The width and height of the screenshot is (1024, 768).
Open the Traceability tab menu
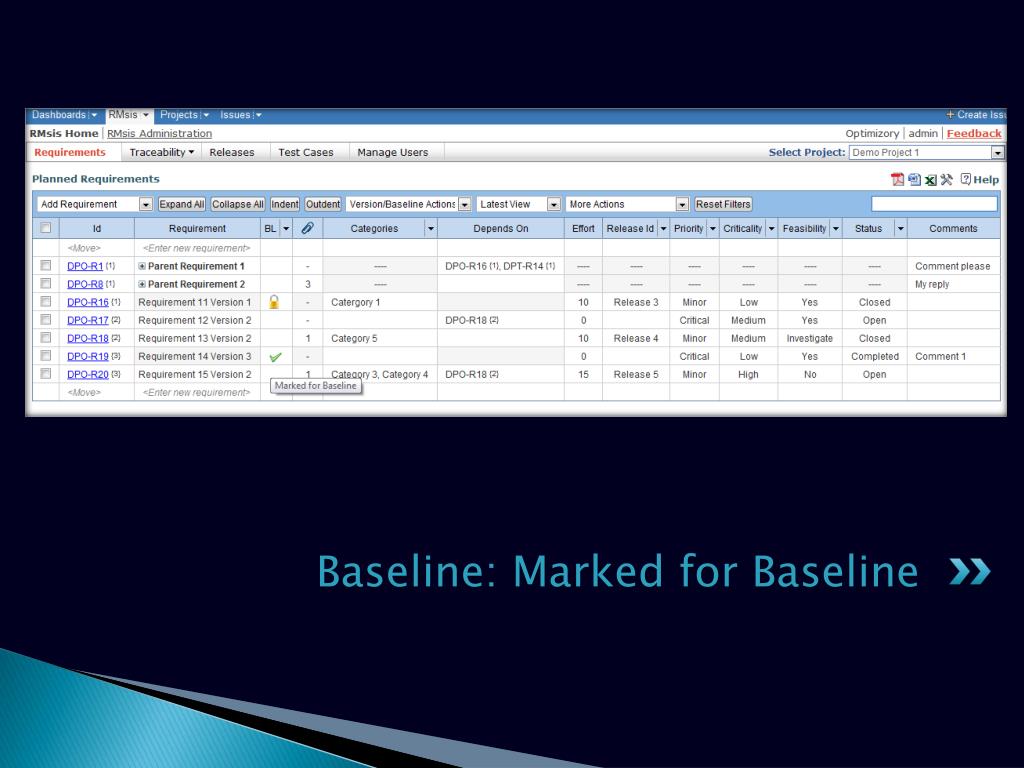coord(161,152)
